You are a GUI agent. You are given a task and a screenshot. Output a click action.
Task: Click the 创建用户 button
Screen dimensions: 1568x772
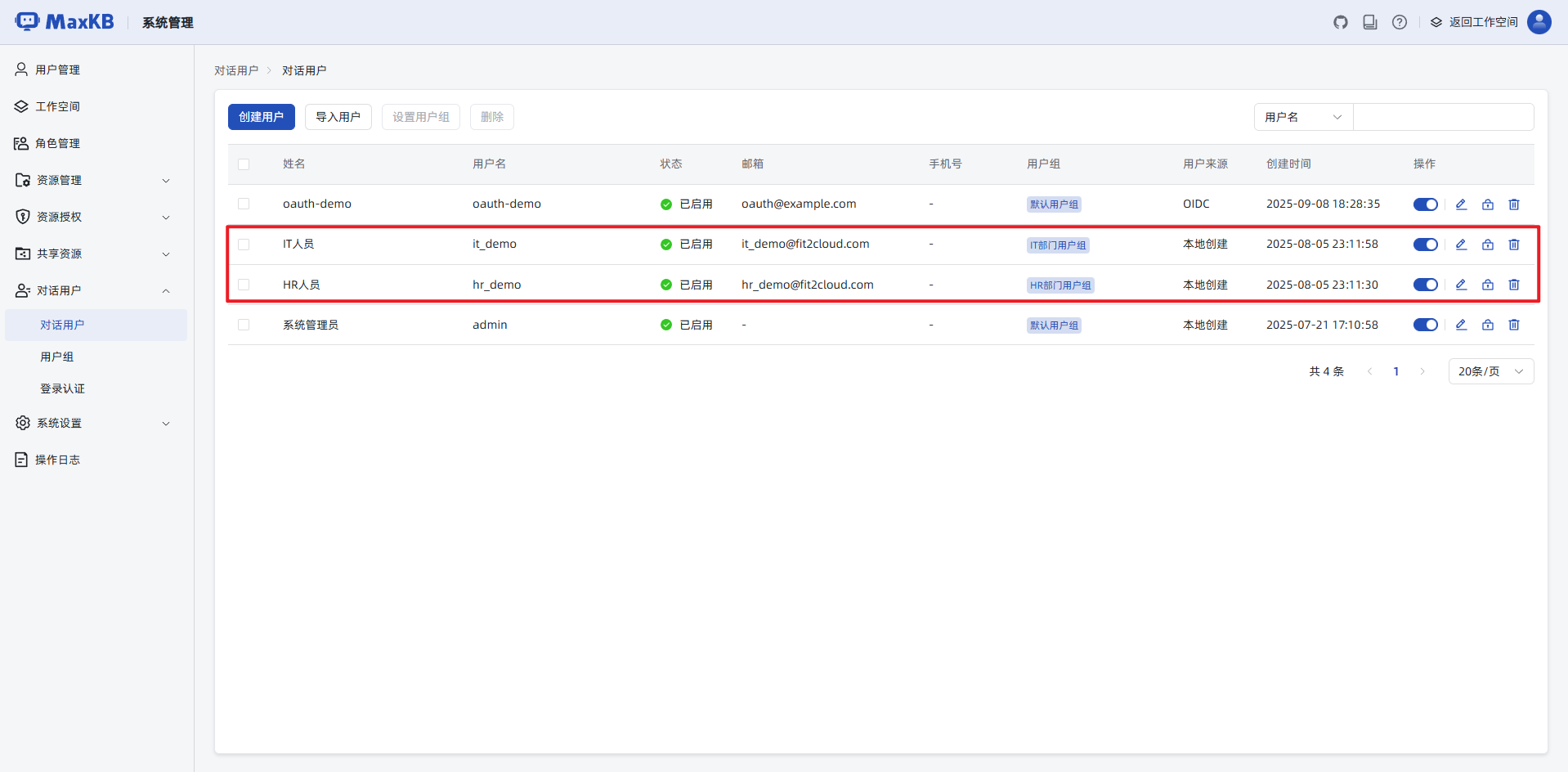(x=261, y=117)
